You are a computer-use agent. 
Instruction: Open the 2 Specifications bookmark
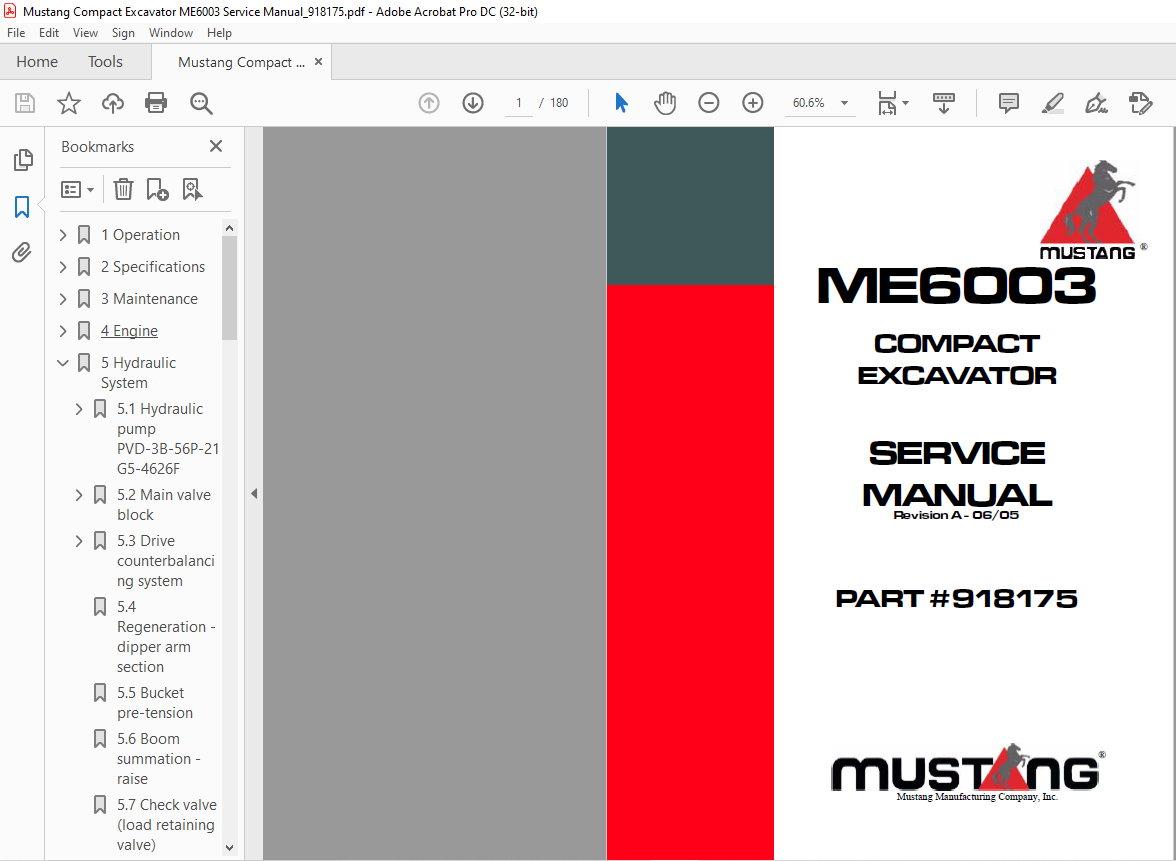153,267
